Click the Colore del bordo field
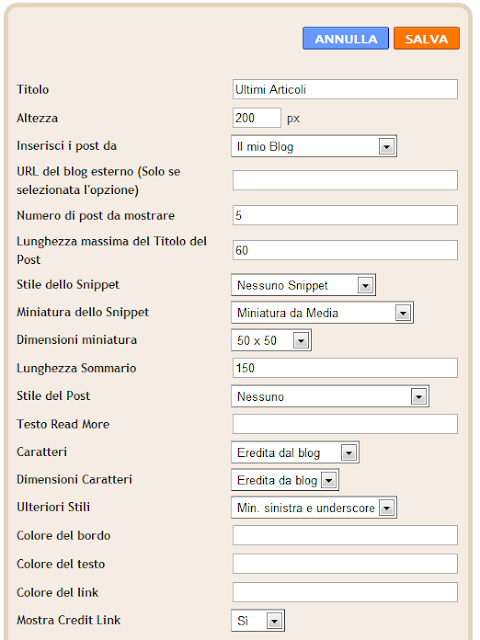 pyautogui.click(x=345, y=536)
